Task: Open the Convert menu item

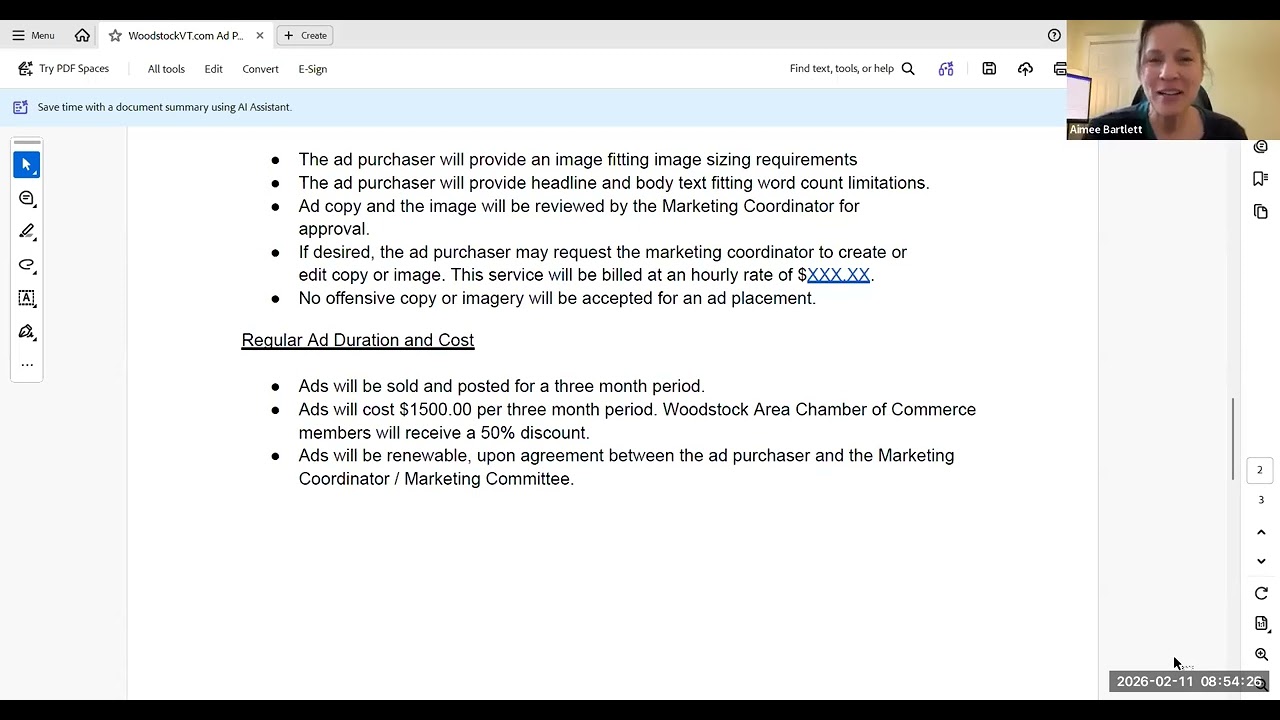Action: coord(260,69)
